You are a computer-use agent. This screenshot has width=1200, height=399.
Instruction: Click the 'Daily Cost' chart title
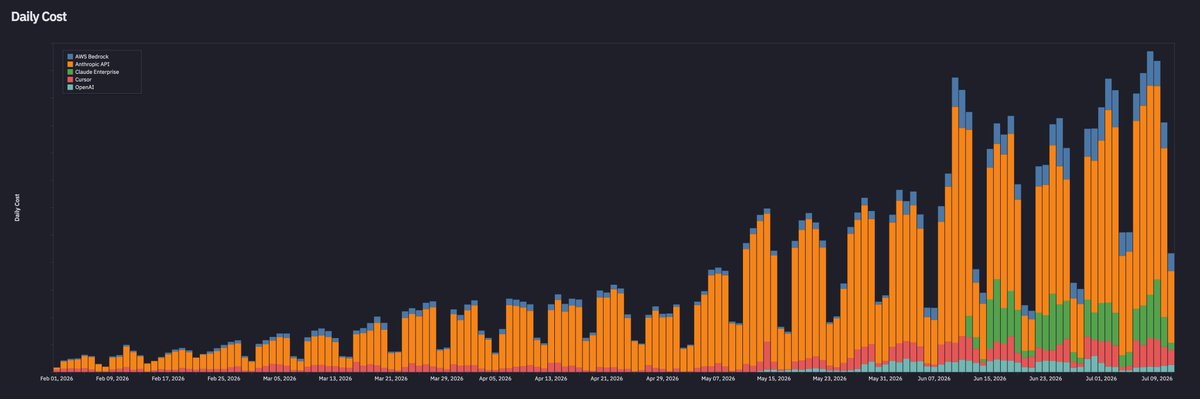coord(40,17)
